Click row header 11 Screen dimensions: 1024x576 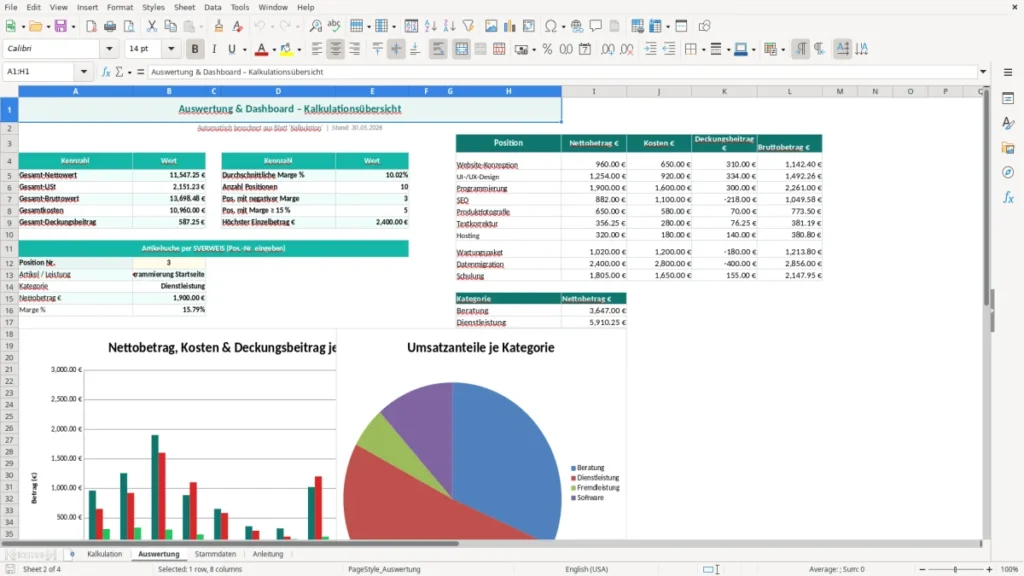(x=9, y=249)
